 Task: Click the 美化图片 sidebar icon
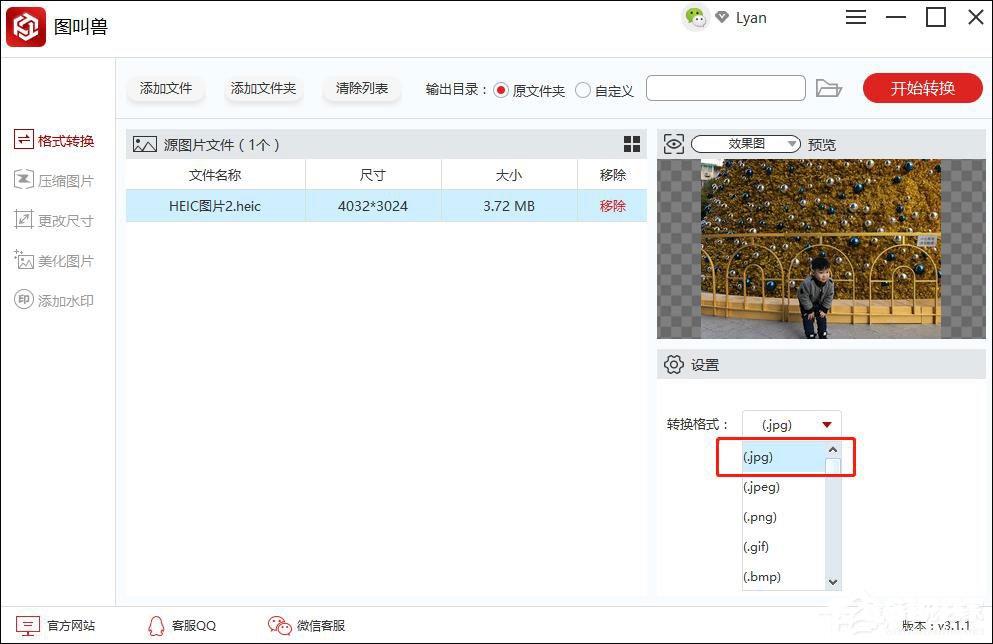23,260
